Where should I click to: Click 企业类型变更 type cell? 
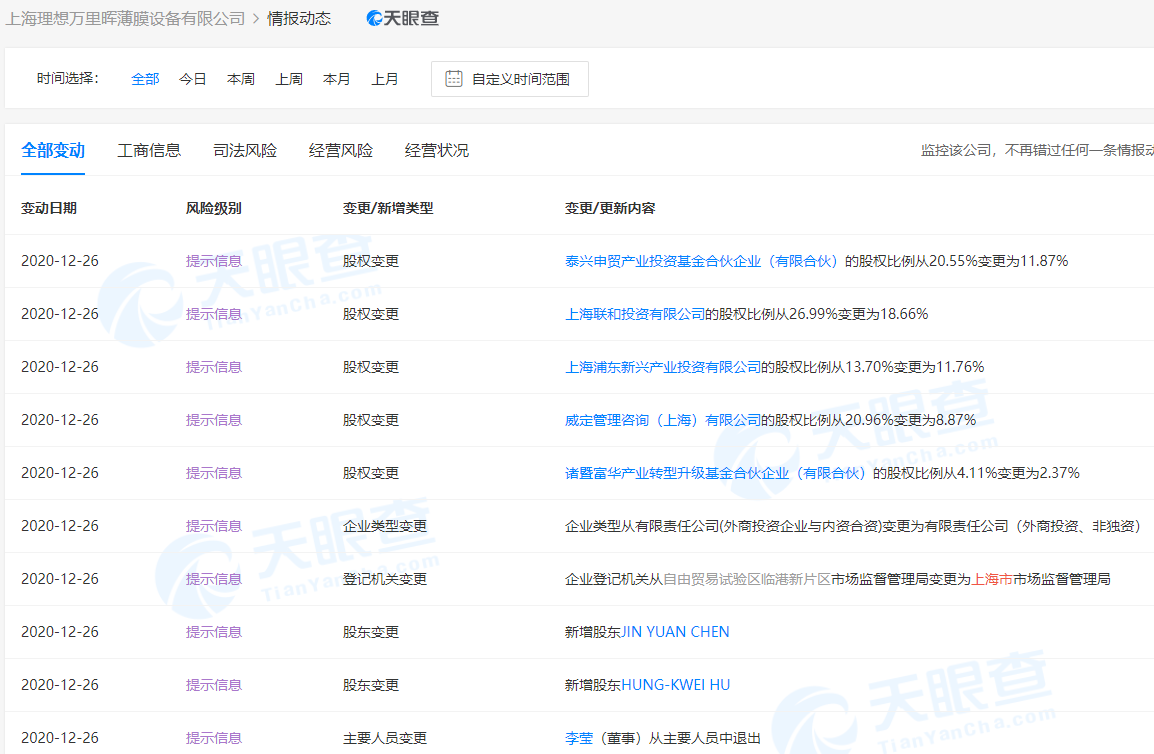click(384, 526)
